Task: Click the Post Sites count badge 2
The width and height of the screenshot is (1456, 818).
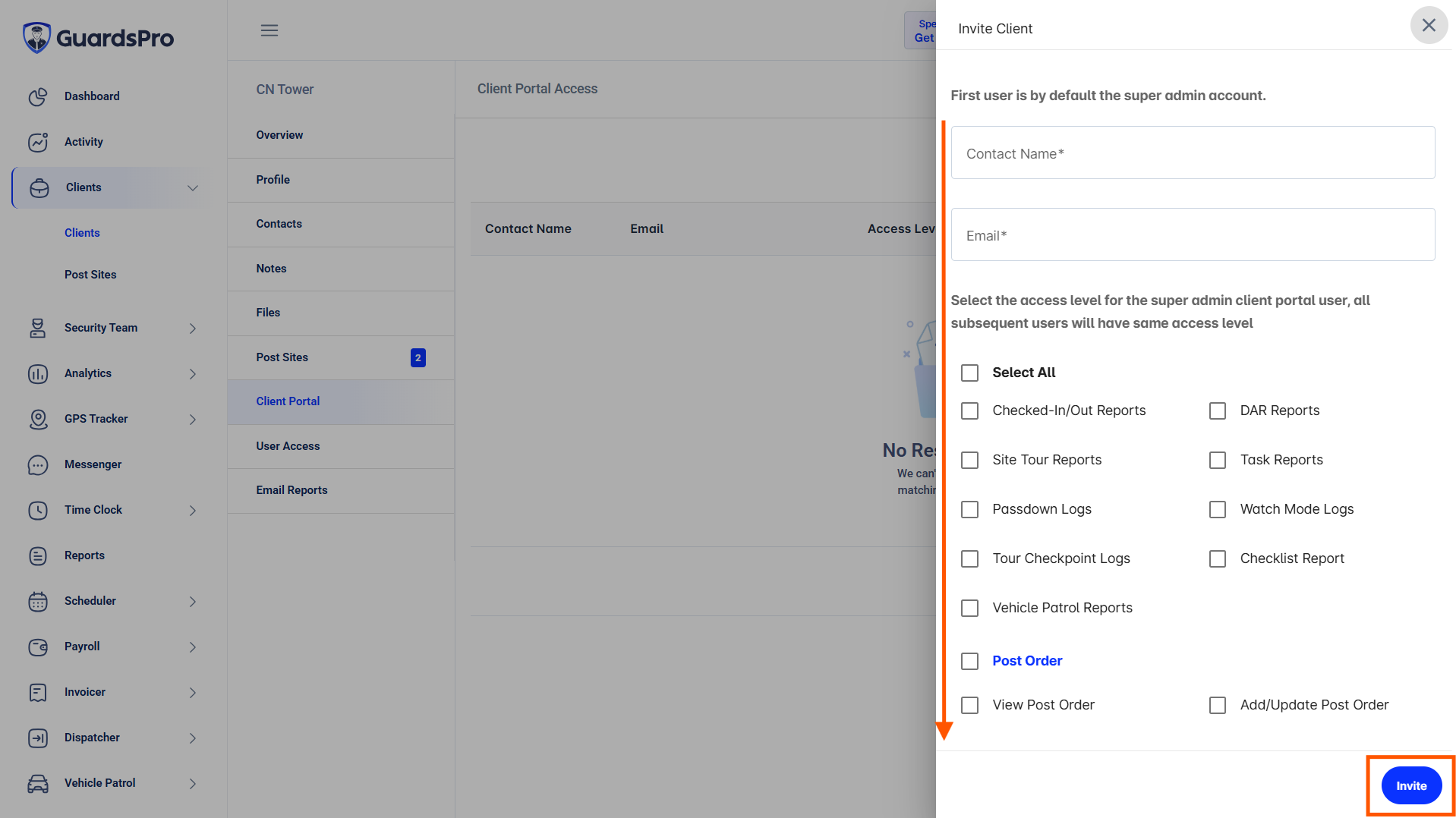Action: pos(418,357)
